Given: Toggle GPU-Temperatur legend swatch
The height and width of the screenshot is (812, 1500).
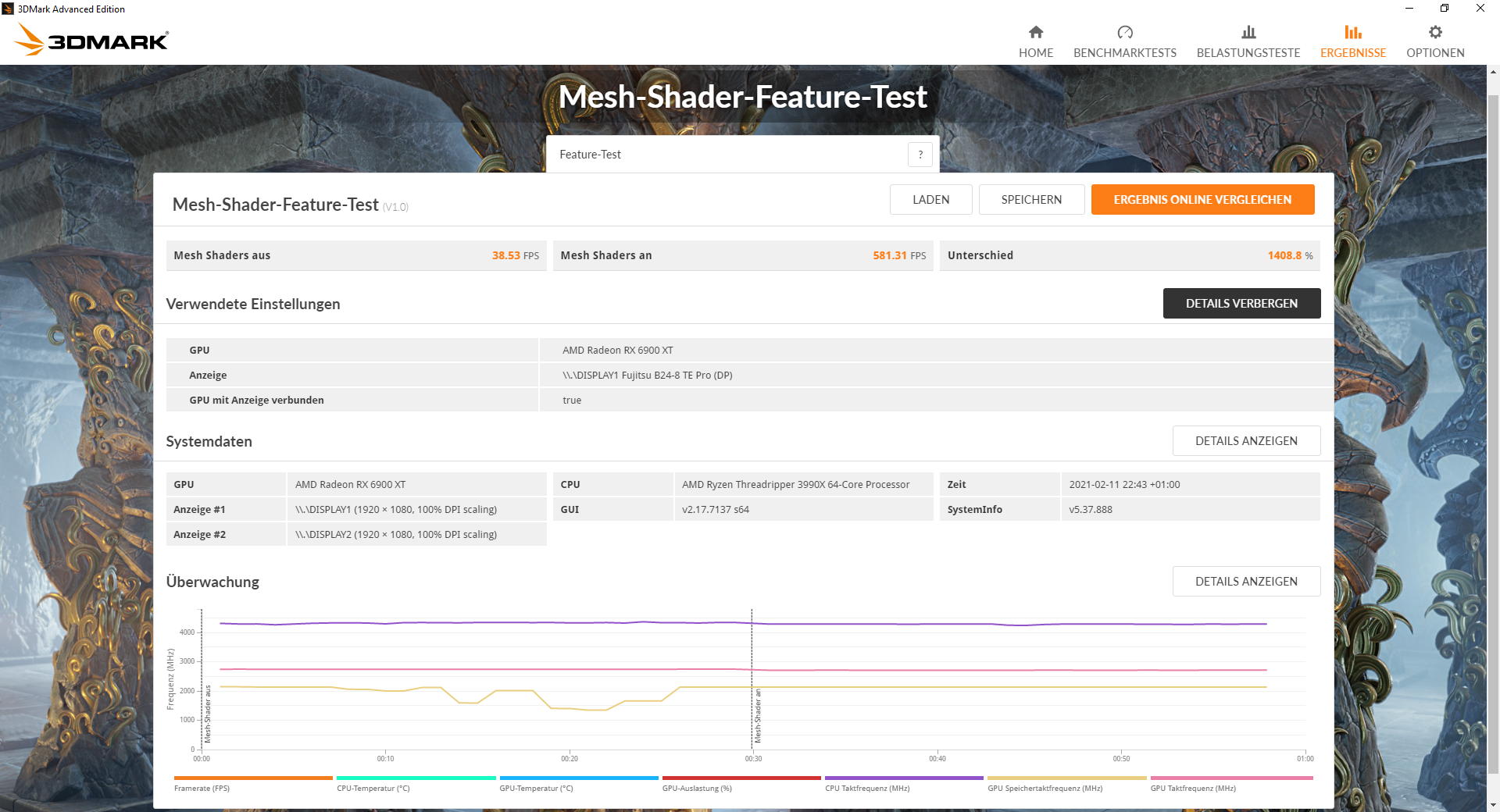Looking at the screenshot, I should tap(579, 778).
